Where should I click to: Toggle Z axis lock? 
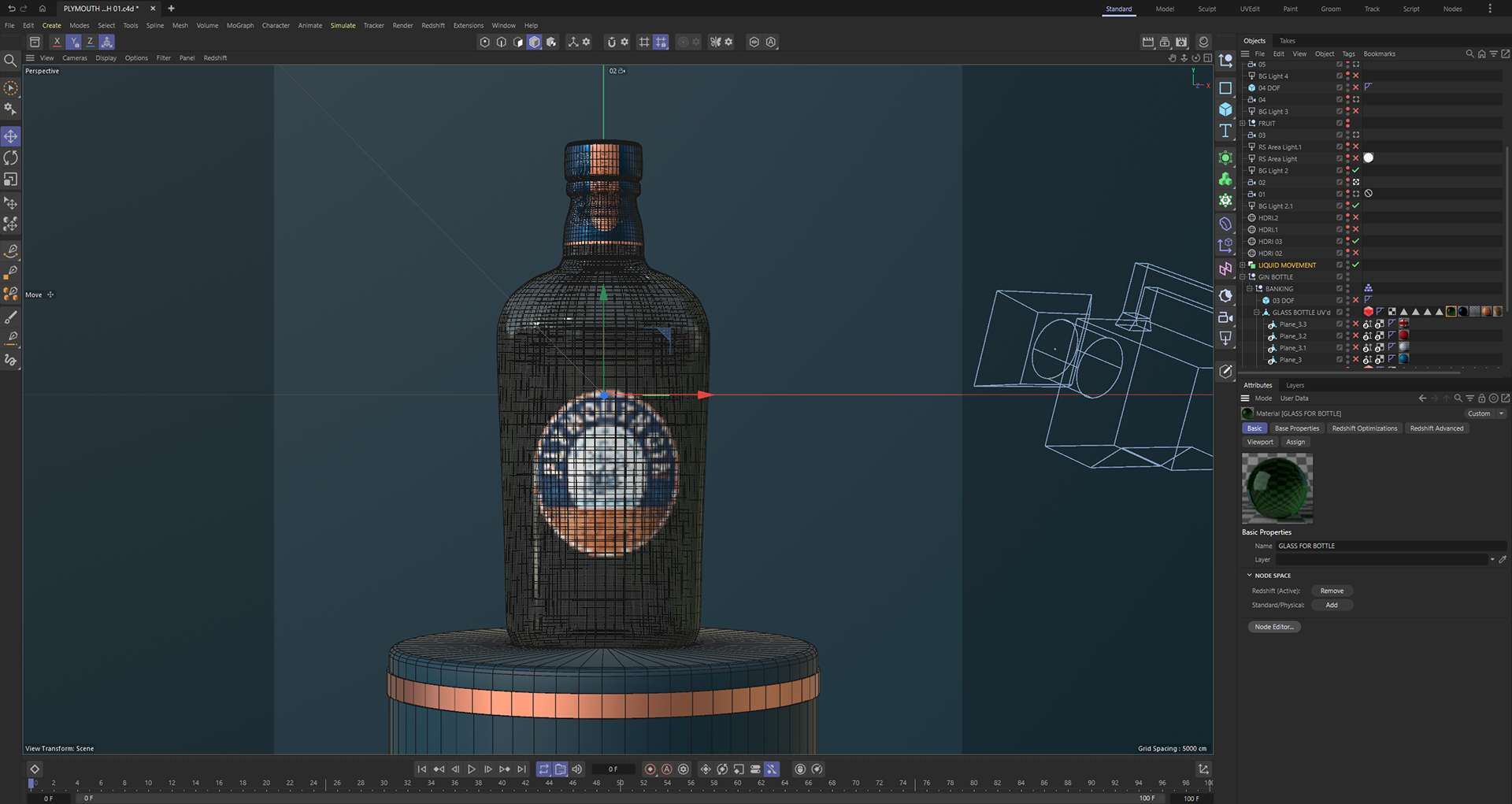tap(90, 42)
